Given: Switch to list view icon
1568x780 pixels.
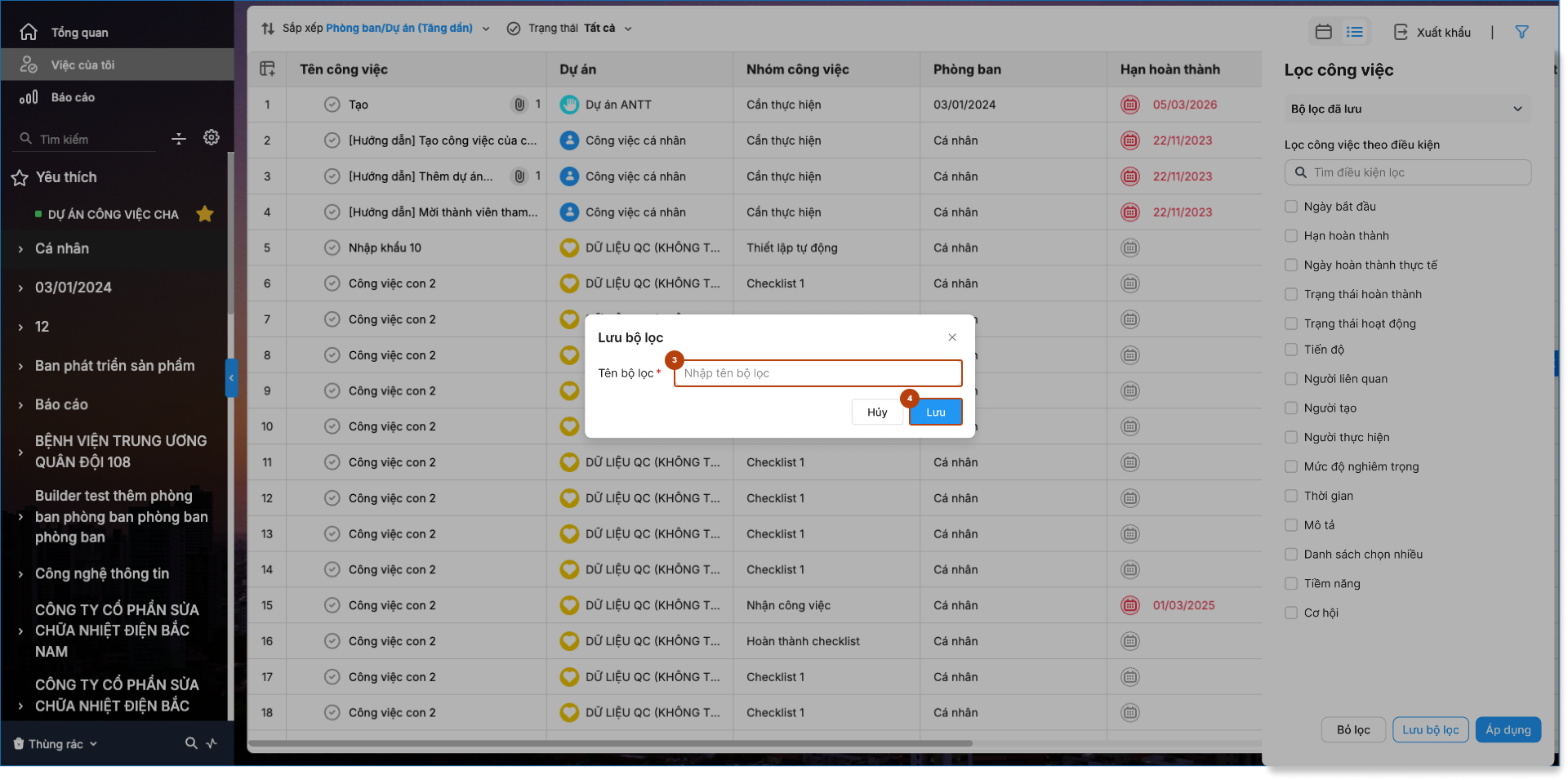Looking at the screenshot, I should [1355, 32].
